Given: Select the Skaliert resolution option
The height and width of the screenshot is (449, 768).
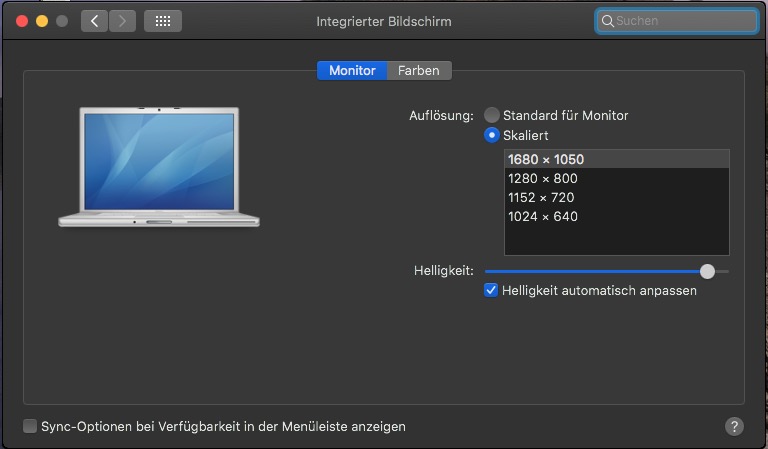Looking at the screenshot, I should 492,135.
